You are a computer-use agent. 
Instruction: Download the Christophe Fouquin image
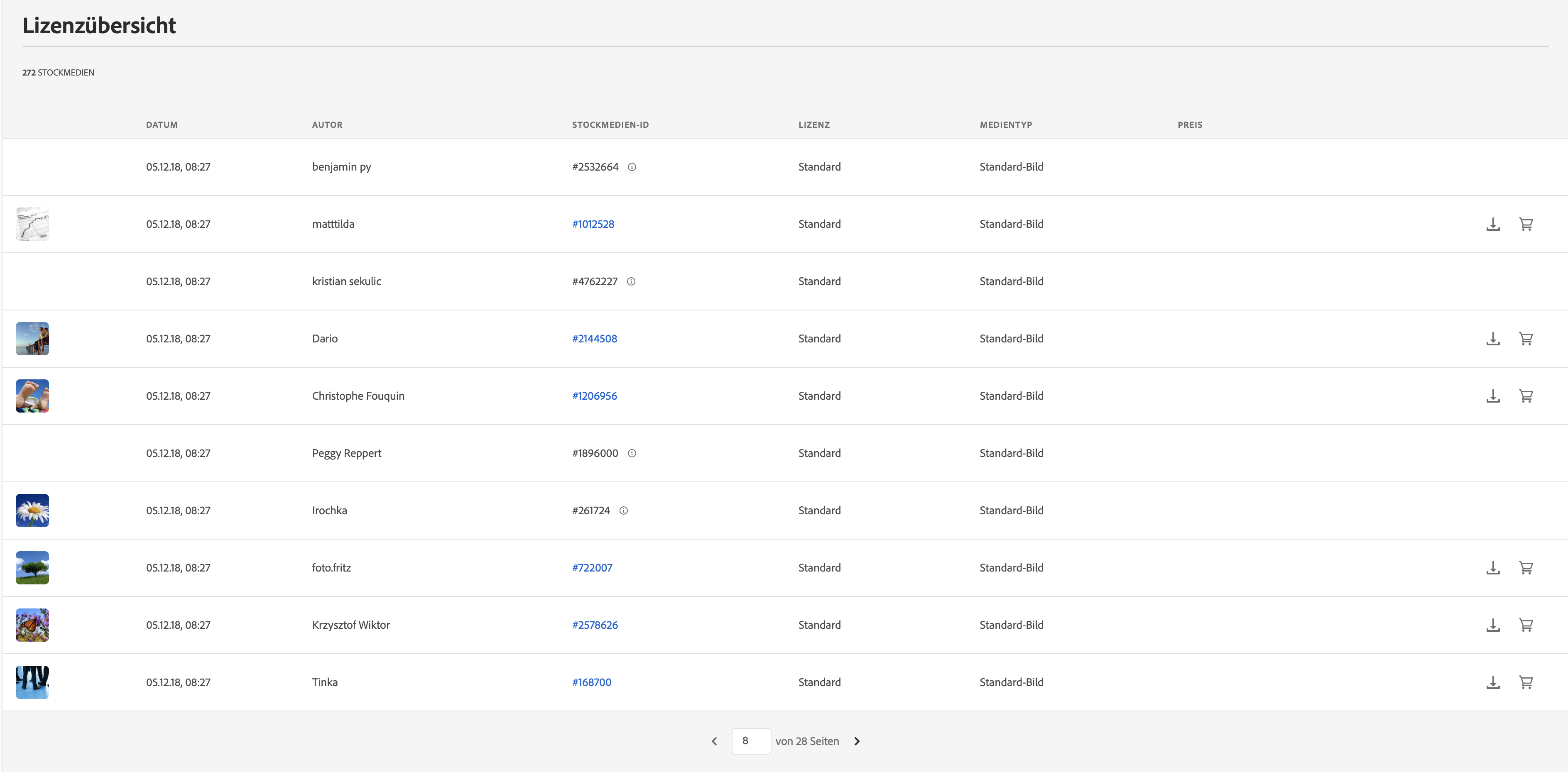click(1492, 396)
